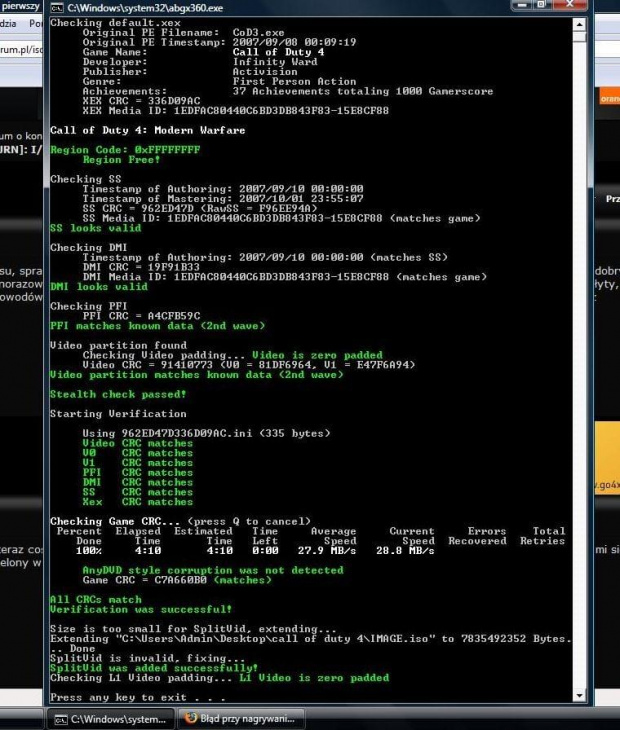620x730 pixels.
Task: Click 'SS looks valid' line
Action: click(x=95, y=228)
